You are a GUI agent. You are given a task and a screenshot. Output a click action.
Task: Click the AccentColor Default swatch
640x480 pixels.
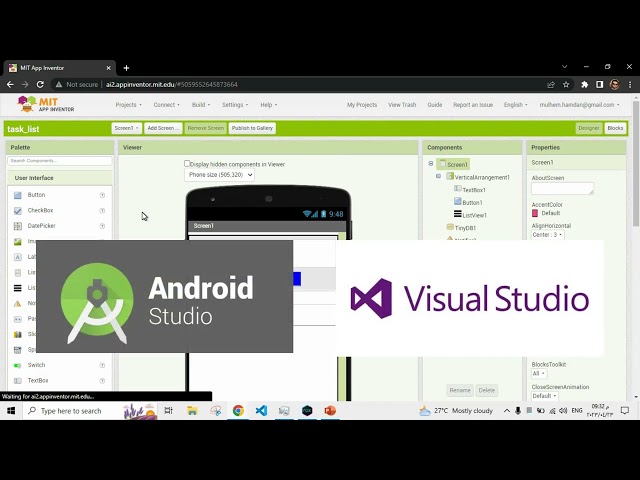(535, 213)
